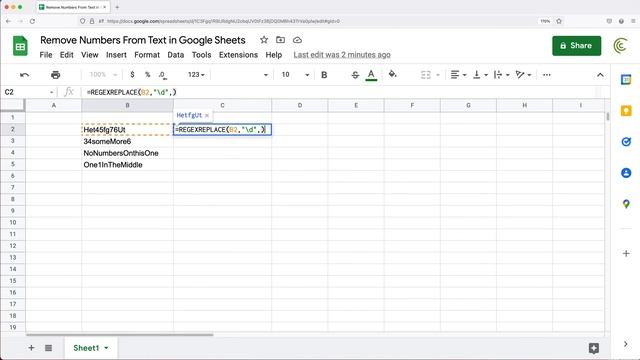
Task: Open the File menu
Action: (x=46, y=55)
